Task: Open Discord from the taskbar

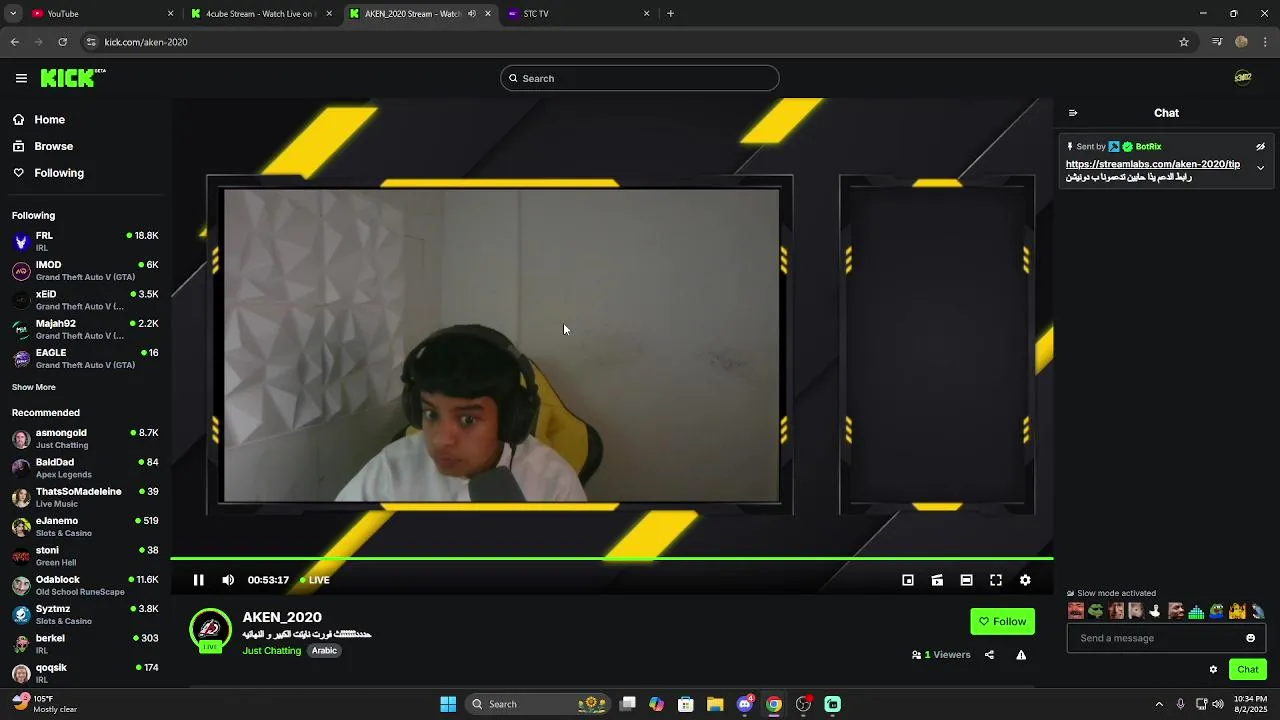Action: [x=744, y=704]
